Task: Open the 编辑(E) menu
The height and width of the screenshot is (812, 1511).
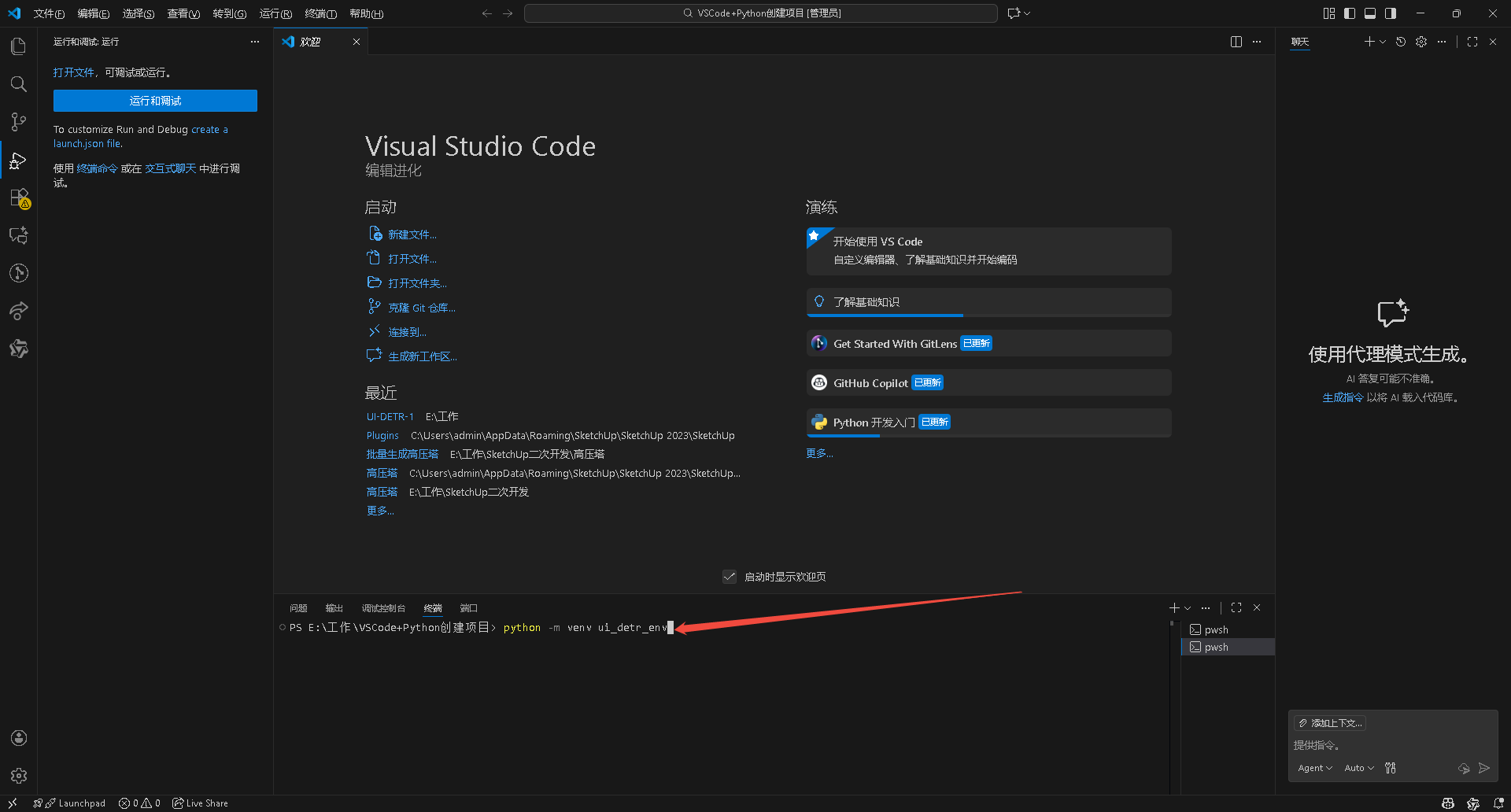Action: (94, 13)
